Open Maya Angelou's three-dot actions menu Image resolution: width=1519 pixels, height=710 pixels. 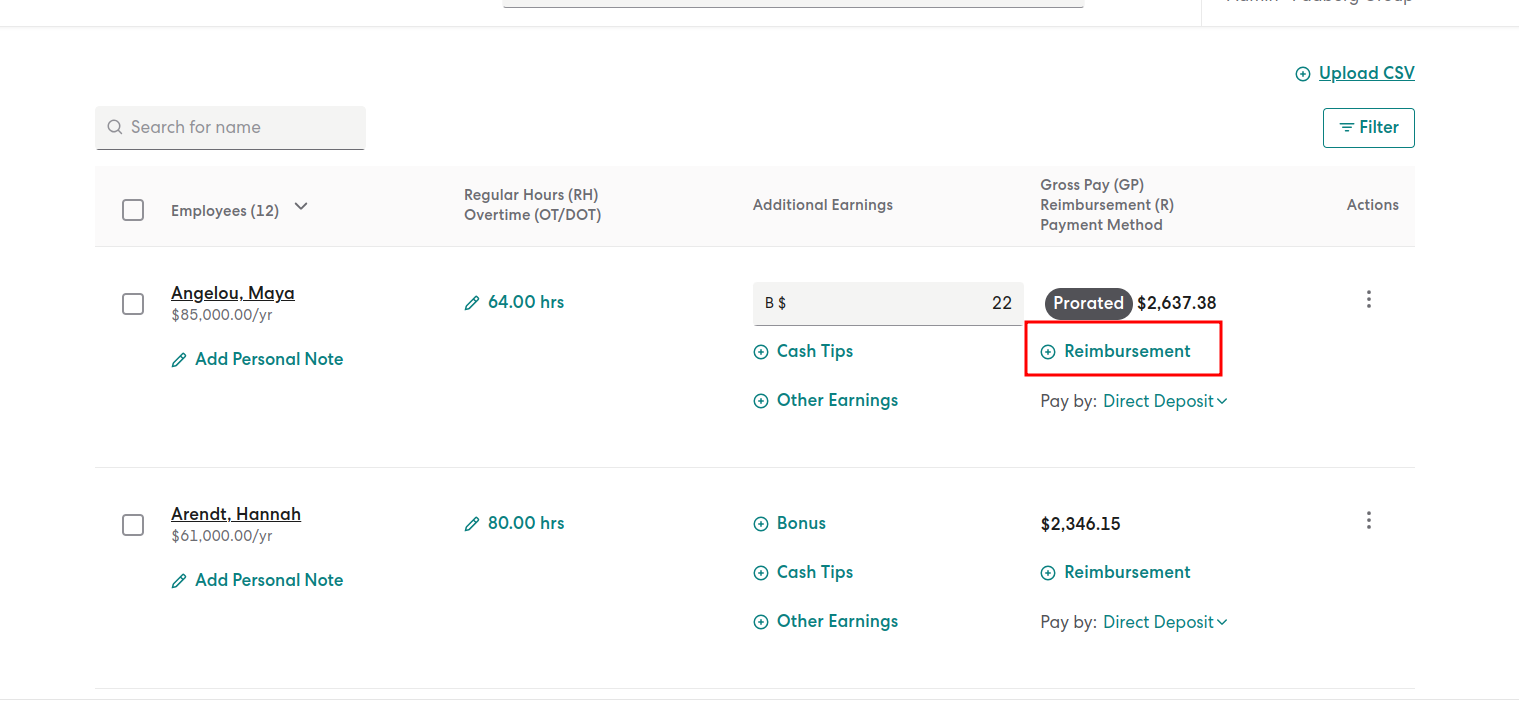(x=1368, y=299)
